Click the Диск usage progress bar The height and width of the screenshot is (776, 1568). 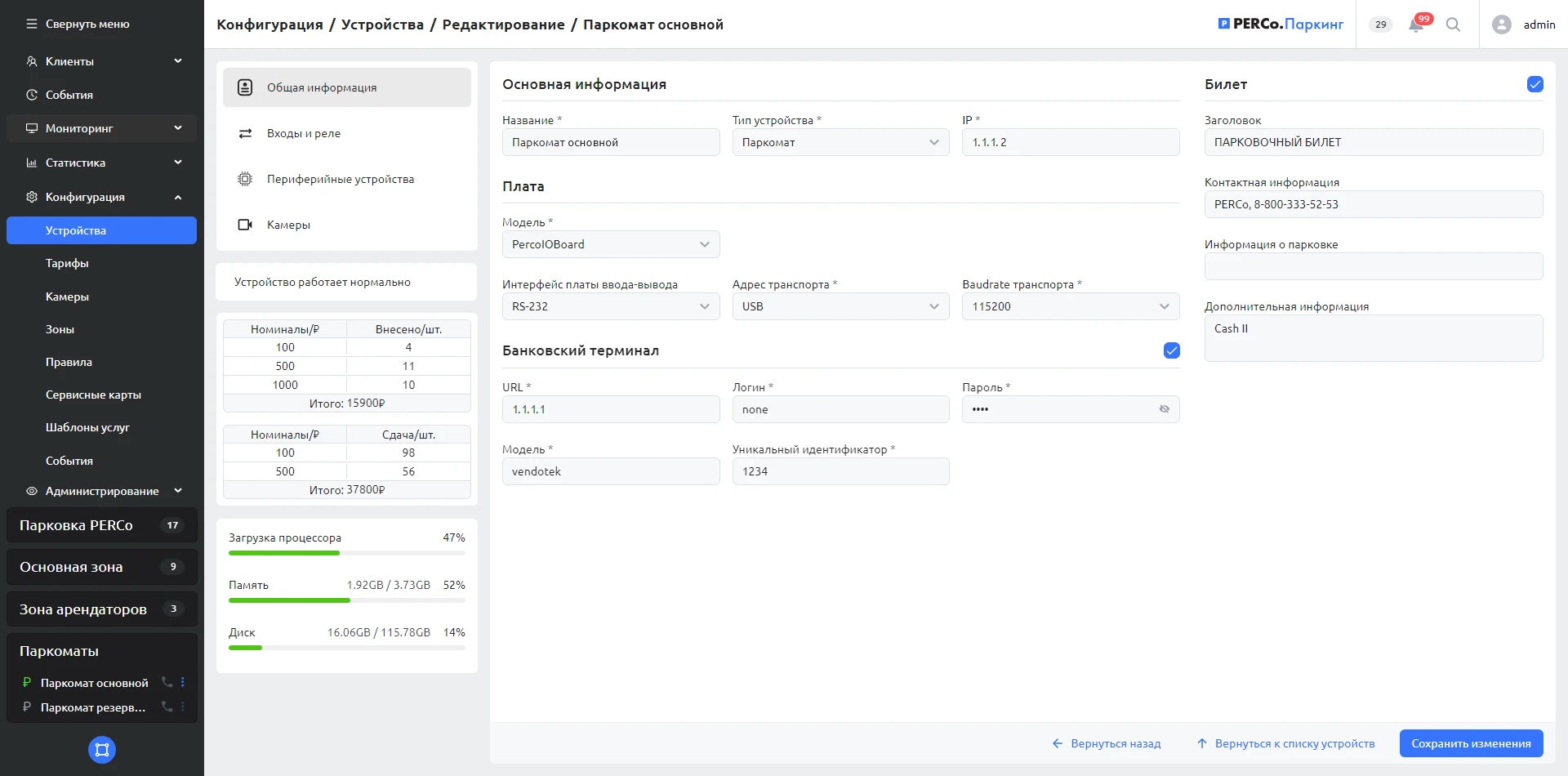click(x=347, y=648)
